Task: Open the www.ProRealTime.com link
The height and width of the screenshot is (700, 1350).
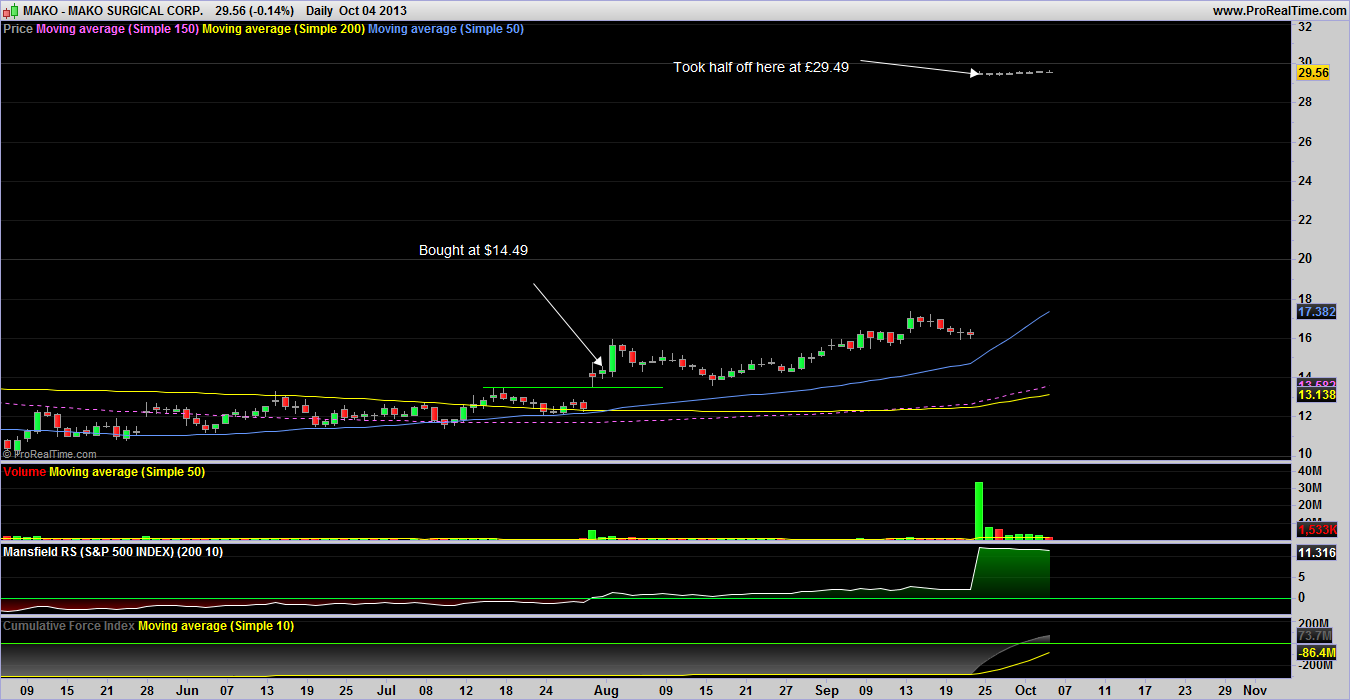Action: point(1279,10)
